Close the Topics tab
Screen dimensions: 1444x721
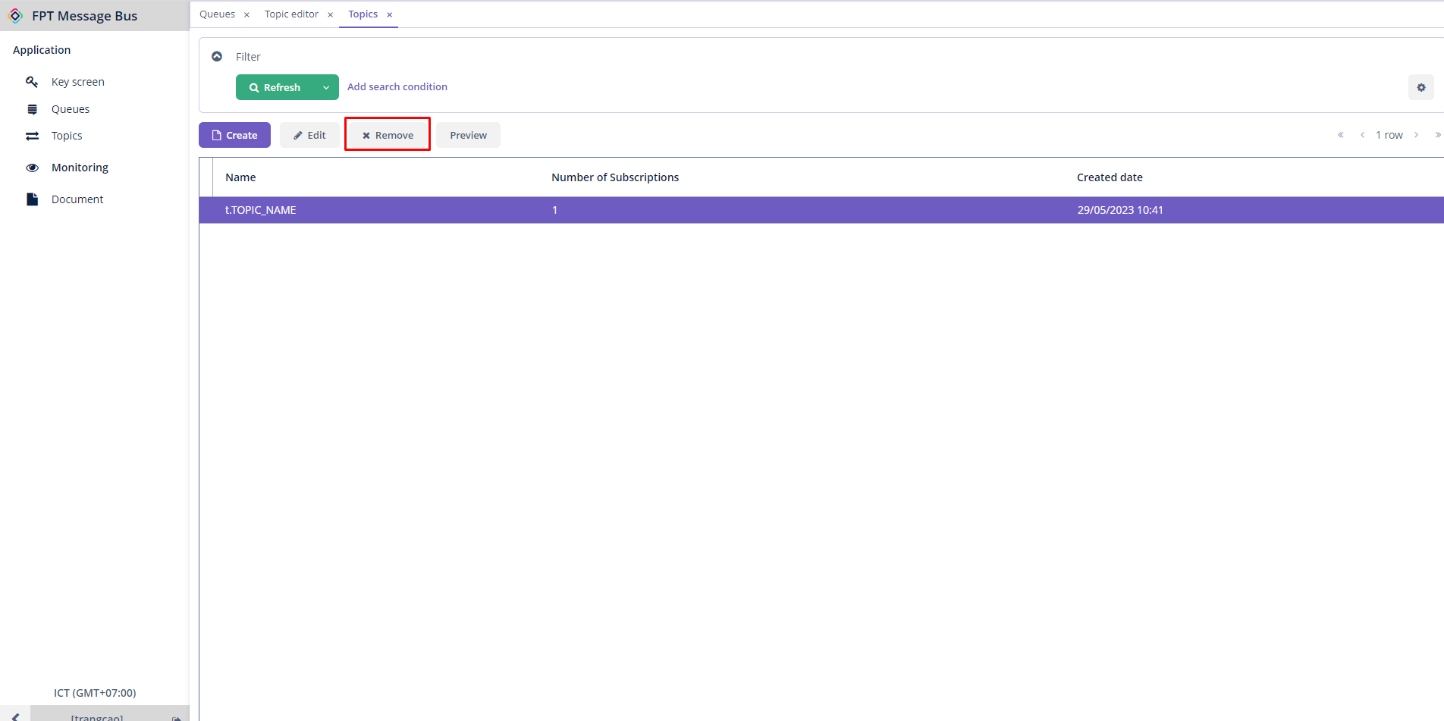click(x=390, y=15)
